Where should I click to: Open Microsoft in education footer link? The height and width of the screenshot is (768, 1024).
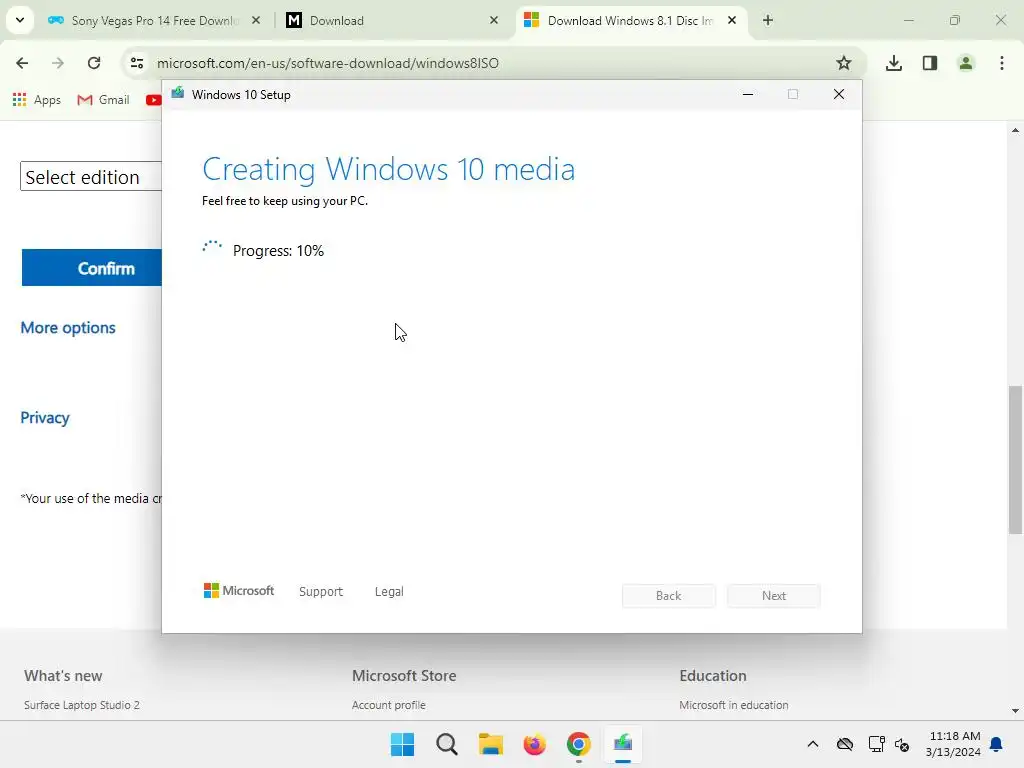(x=733, y=705)
